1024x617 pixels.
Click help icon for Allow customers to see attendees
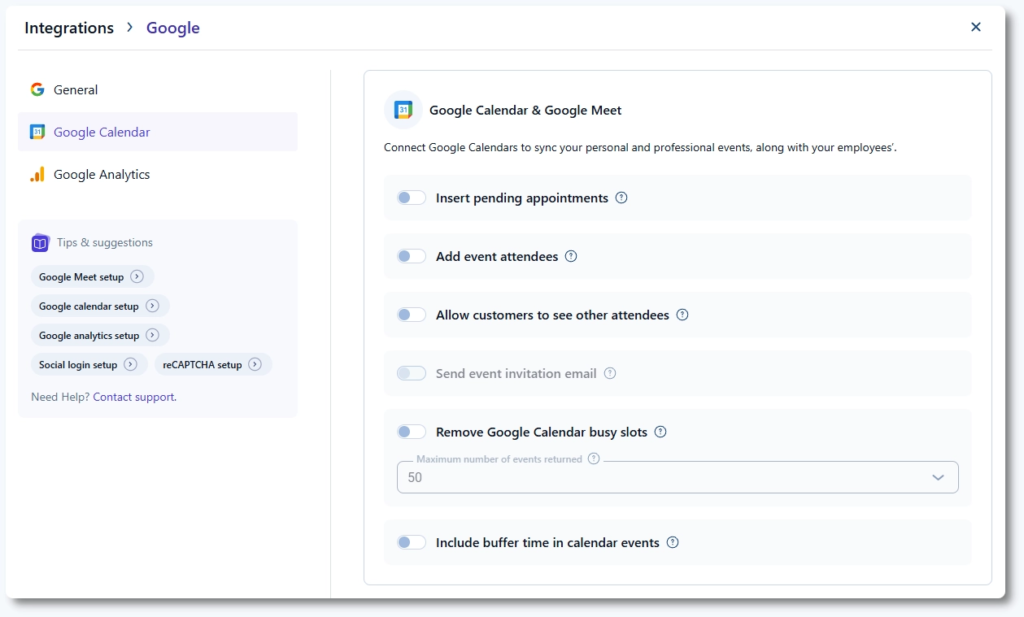pyautogui.click(x=682, y=315)
